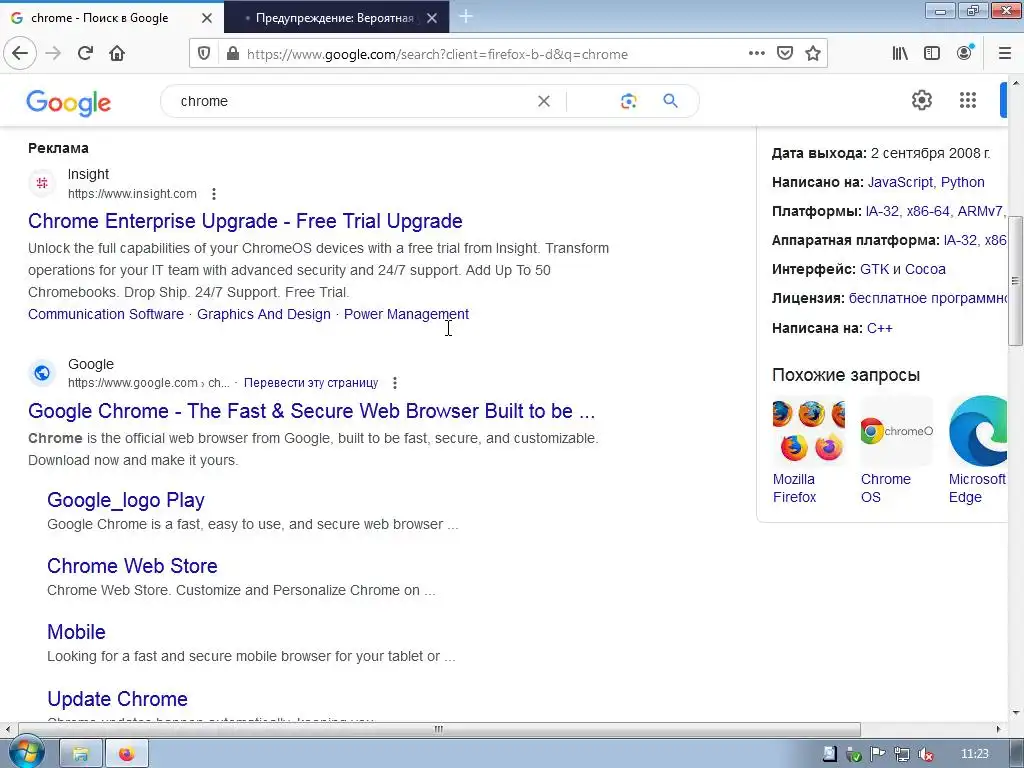The image size is (1024, 768).
Task: Open the network tray icon
Action: (x=902, y=754)
